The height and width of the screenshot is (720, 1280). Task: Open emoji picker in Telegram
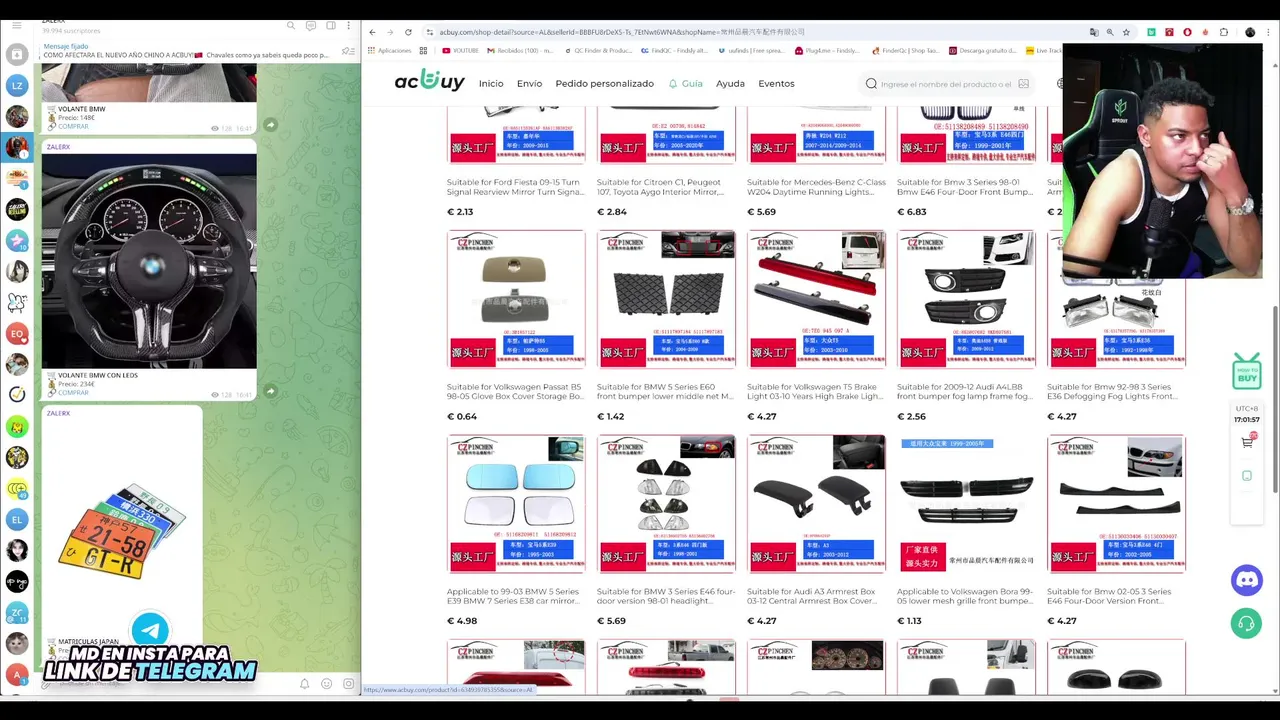tap(326, 684)
